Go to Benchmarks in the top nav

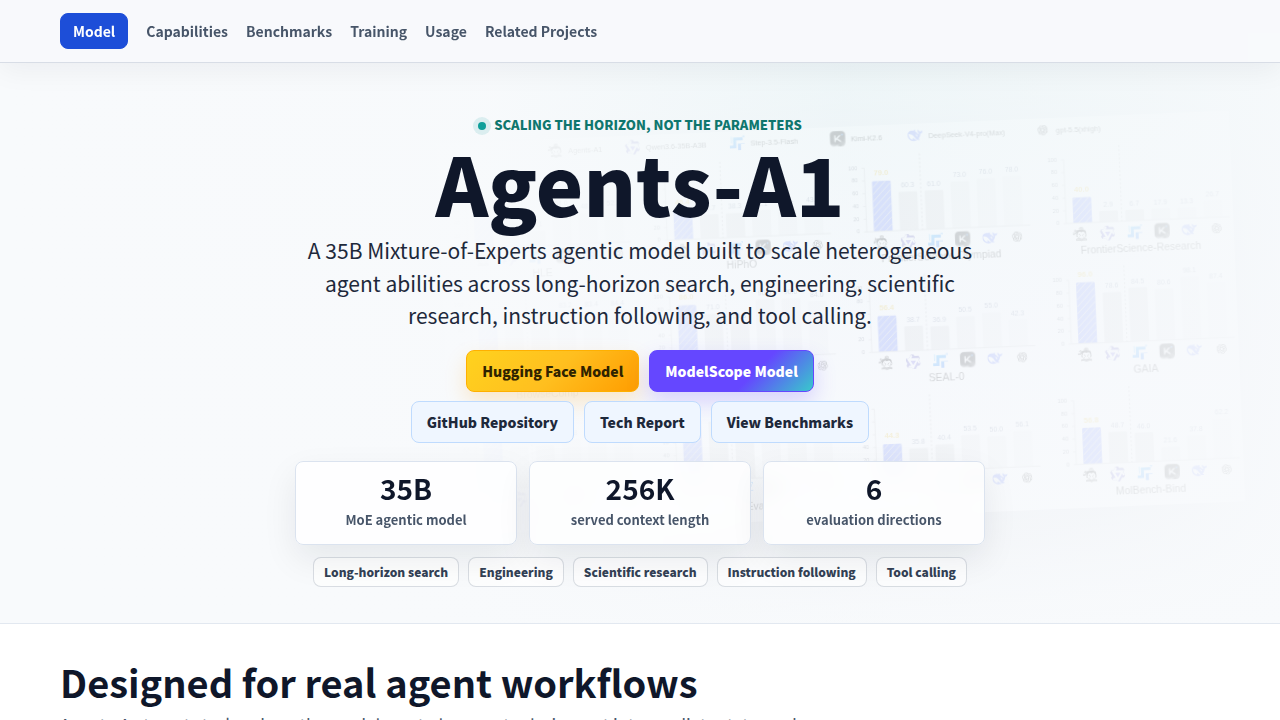coord(289,31)
